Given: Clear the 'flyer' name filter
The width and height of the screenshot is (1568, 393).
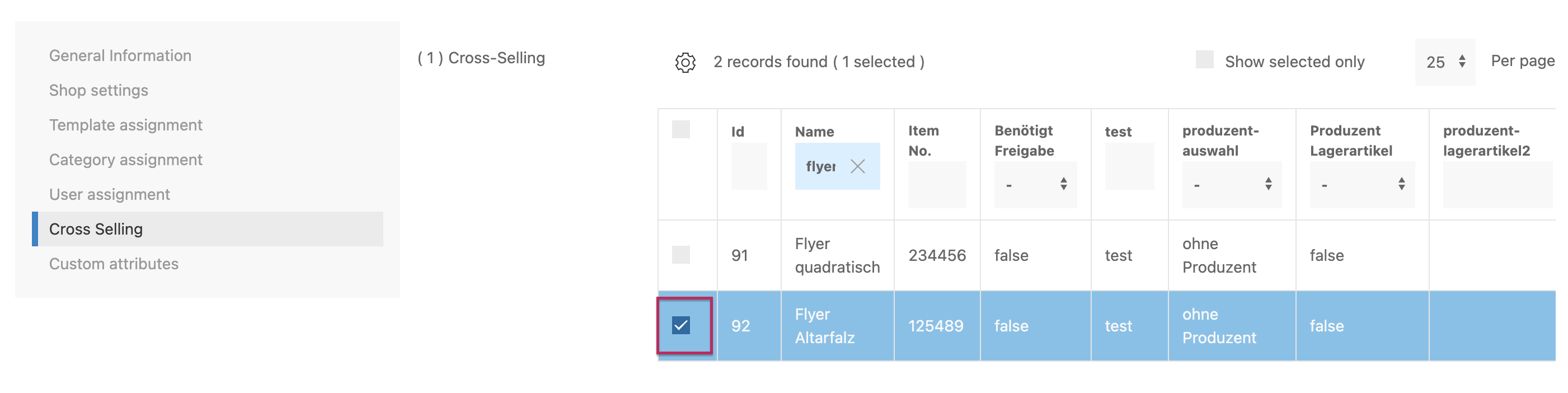Looking at the screenshot, I should [x=857, y=166].
